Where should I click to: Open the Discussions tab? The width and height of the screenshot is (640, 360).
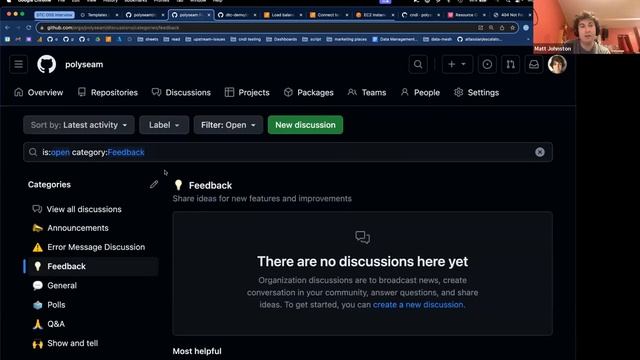click(x=181, y=93)
